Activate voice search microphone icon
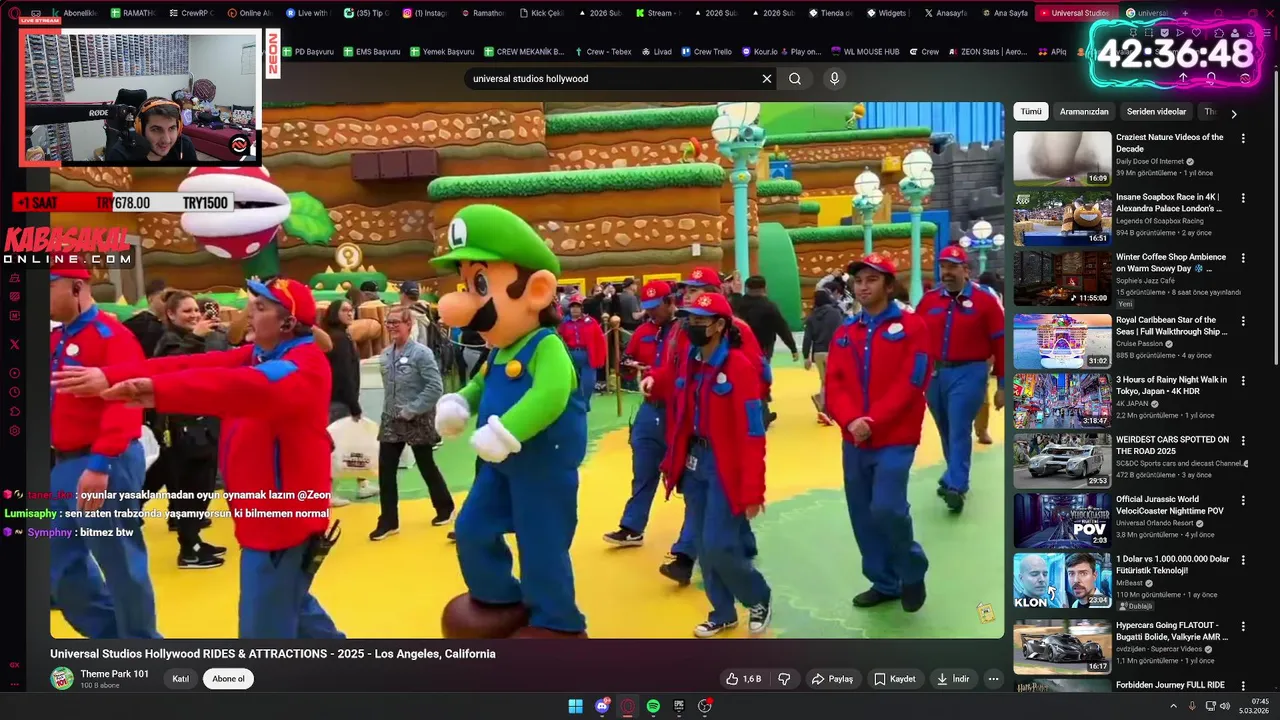The height and width of the screenshot is (720, 1280). (x=834, y=79)
